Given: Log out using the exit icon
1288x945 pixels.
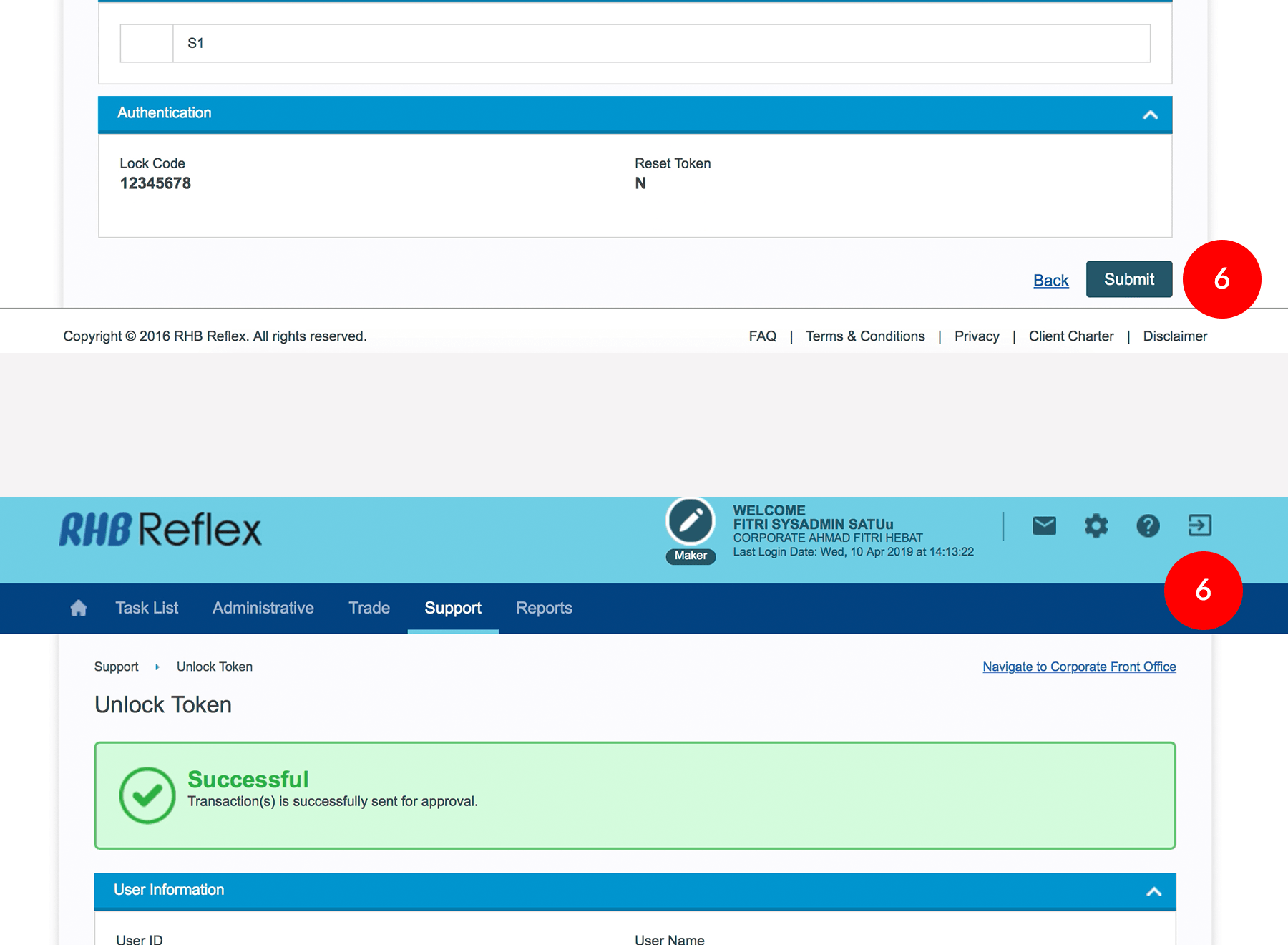Looking at the screenshot, I should coord(1199,525).
